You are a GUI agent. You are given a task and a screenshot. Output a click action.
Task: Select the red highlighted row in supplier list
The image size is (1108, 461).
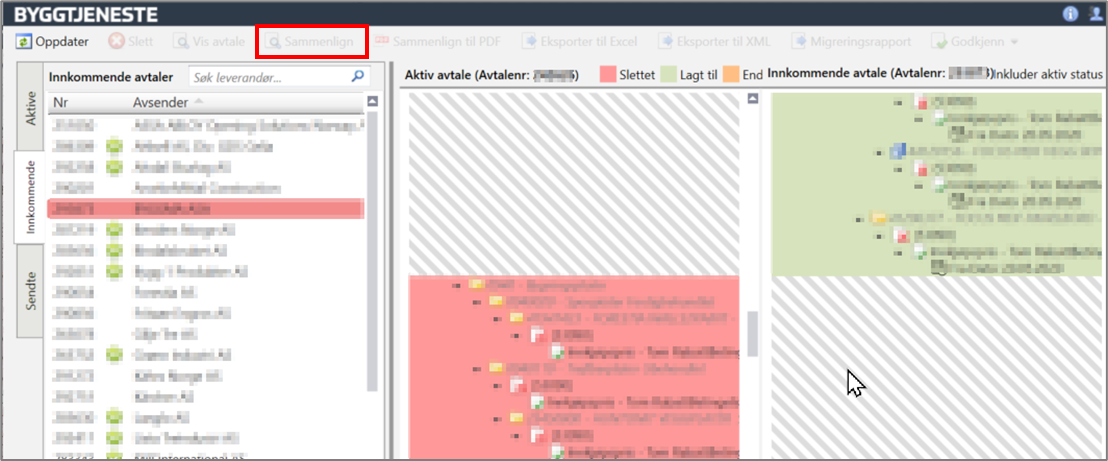coord(206,208)
